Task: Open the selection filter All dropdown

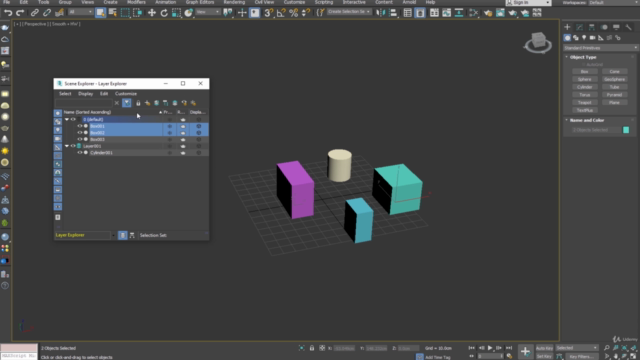Action: coord(80,12)
